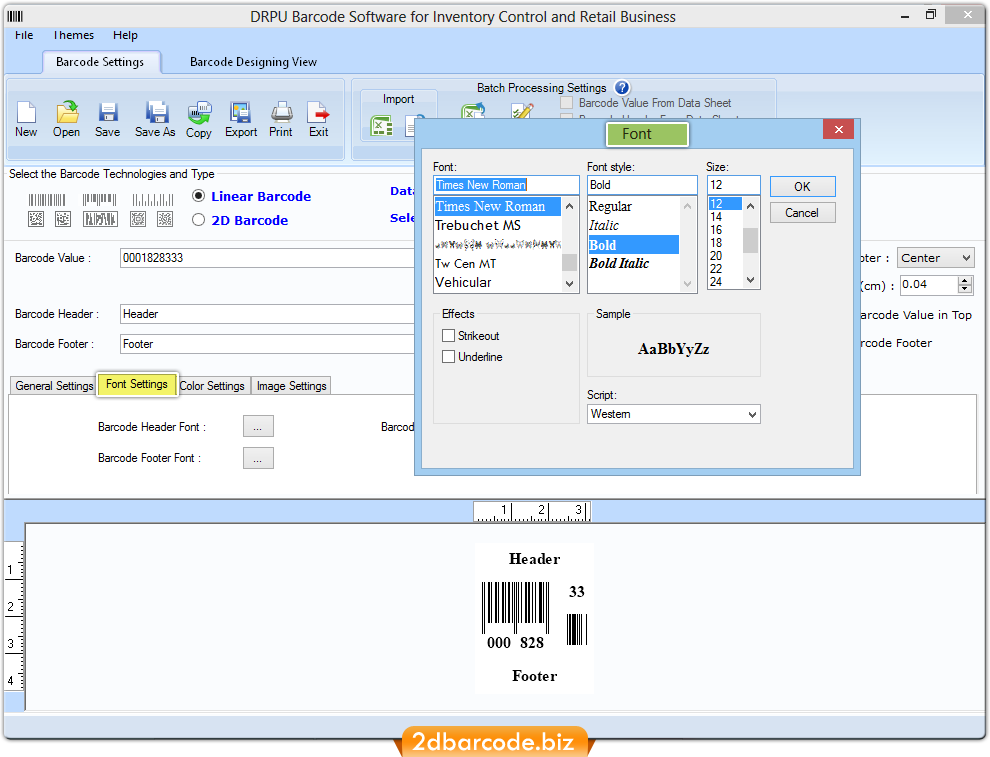Click the Barcode Value input field

[x=266, y=258]
